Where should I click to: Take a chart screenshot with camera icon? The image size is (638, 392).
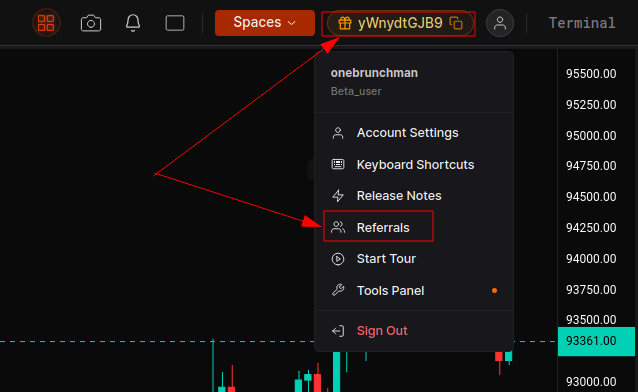coord(91,23)
